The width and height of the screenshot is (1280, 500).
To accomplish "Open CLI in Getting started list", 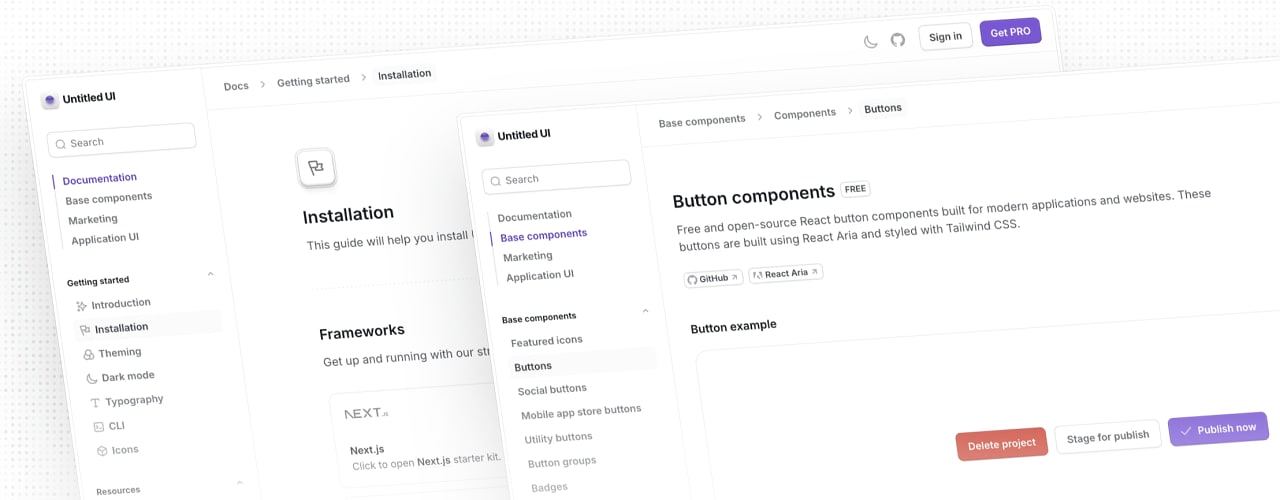I will [108, 426].
